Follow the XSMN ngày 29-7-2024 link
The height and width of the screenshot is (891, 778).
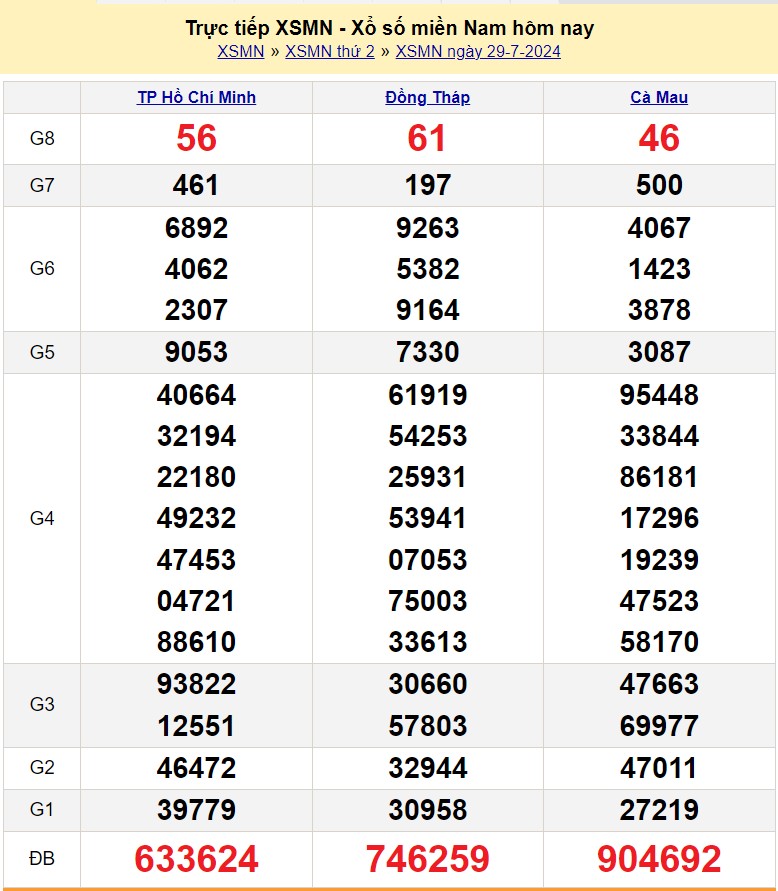point(478,52)
